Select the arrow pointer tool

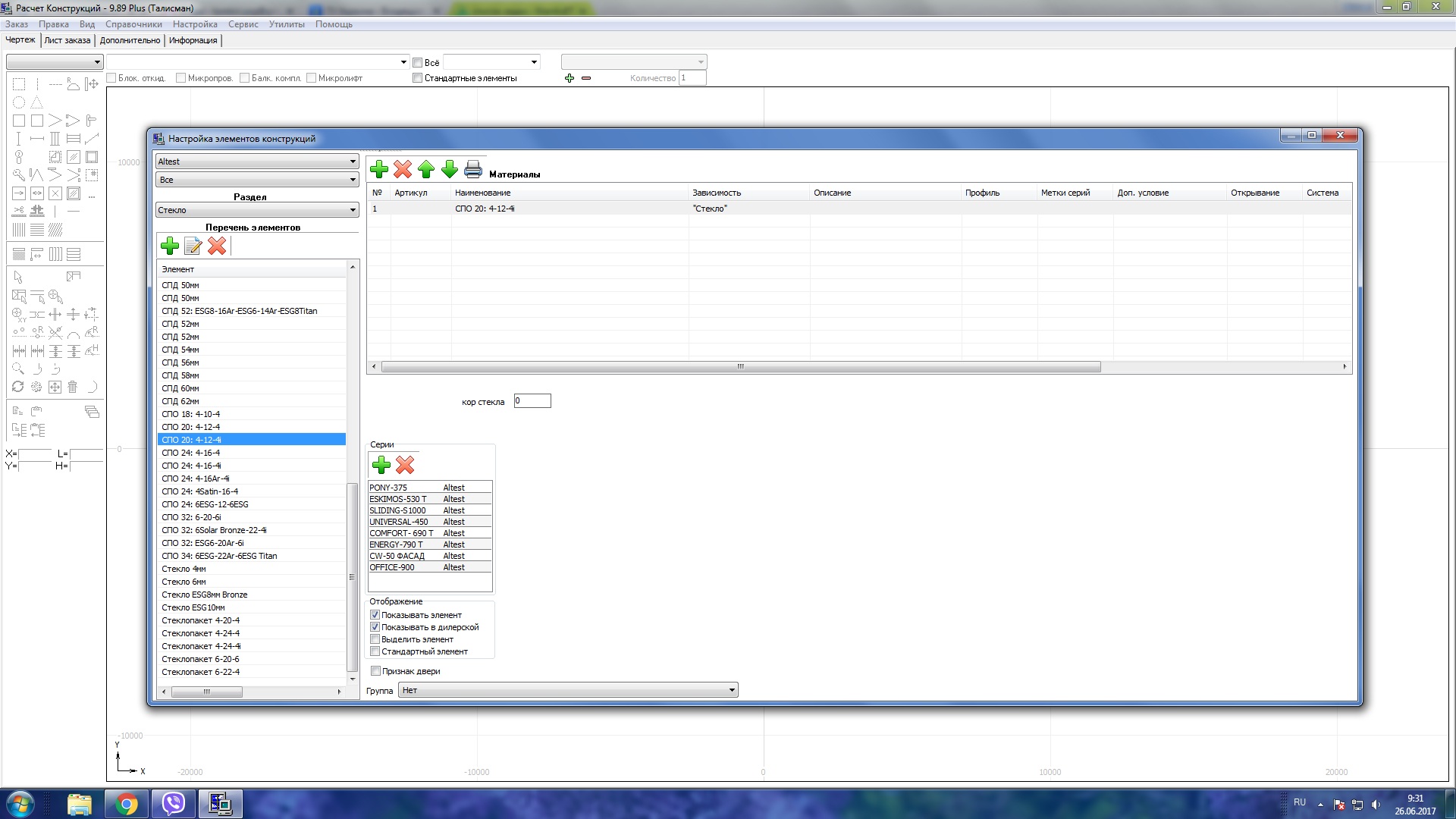pos(19,277)
